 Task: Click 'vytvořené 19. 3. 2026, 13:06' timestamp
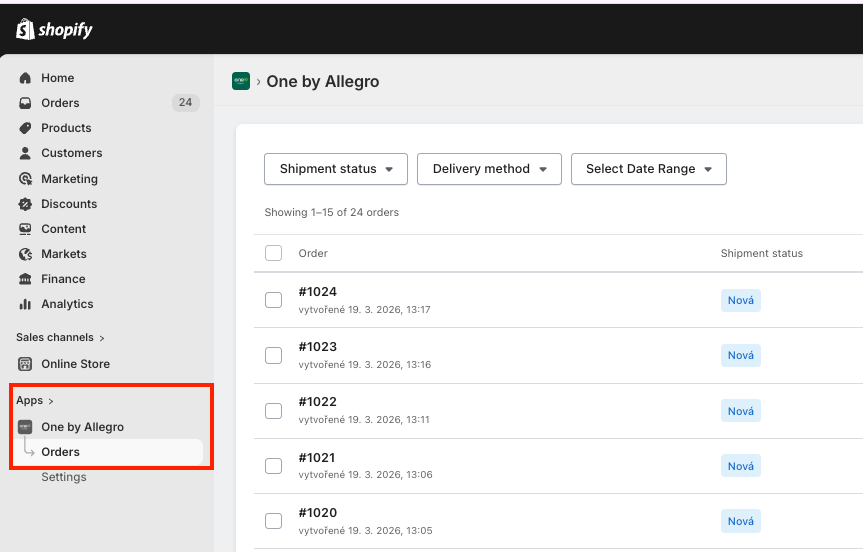tap(365, 475)
